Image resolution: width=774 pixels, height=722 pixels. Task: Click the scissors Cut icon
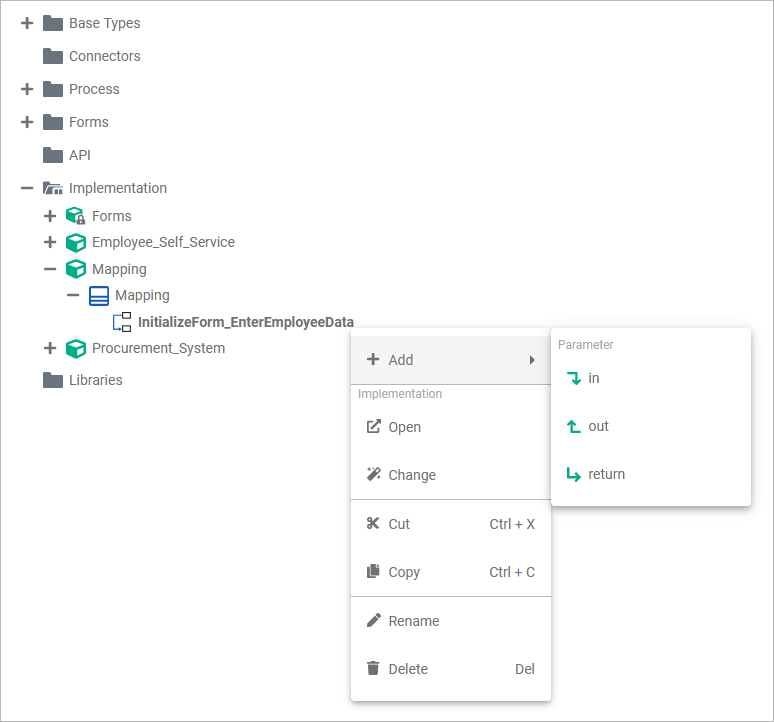pos(373,524)
